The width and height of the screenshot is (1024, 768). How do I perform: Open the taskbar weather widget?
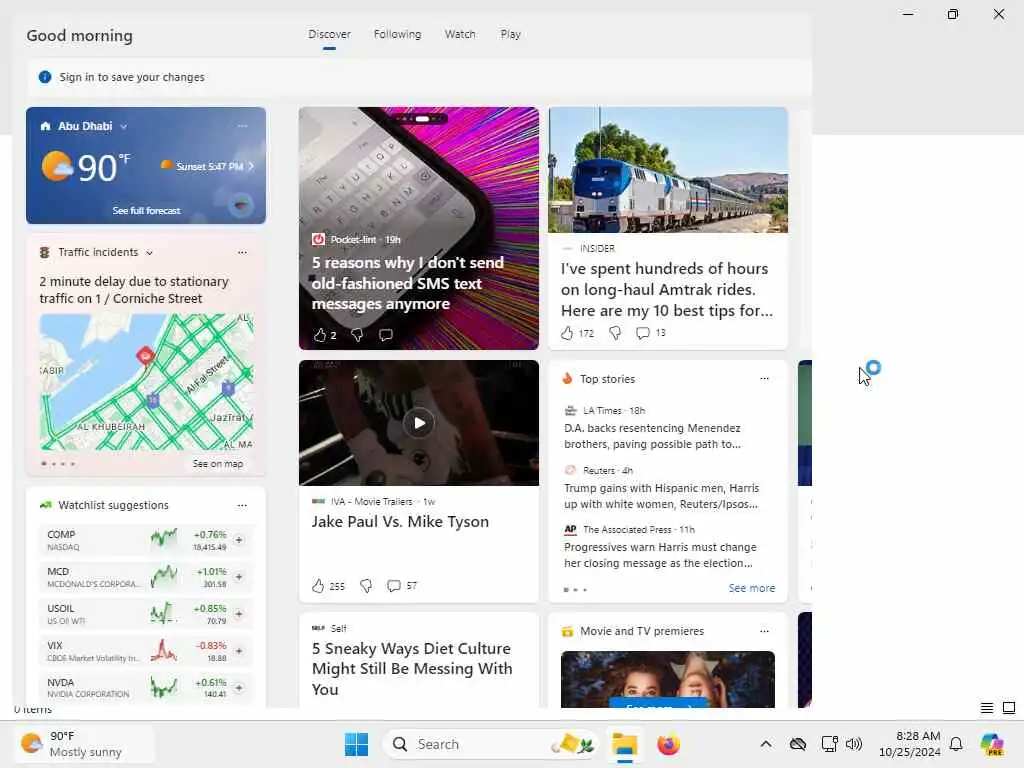coord(85,744)
